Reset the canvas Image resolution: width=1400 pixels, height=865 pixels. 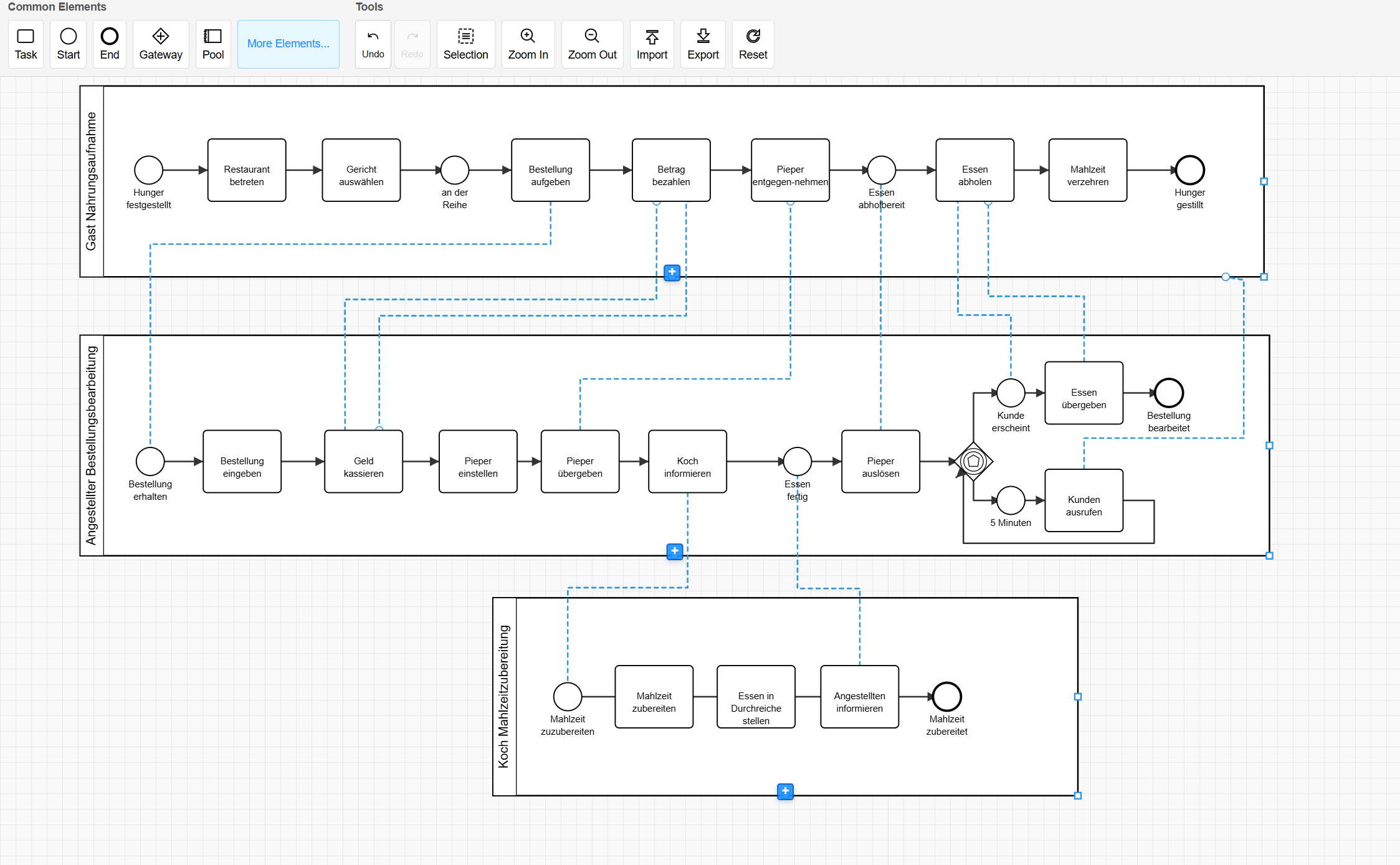pos(753,44)
